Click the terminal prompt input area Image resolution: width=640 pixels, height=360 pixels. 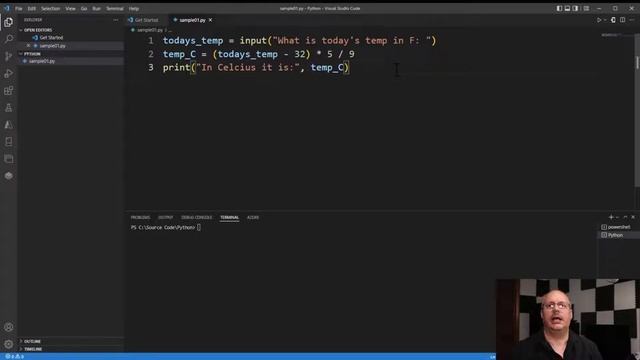pos(199,228)
